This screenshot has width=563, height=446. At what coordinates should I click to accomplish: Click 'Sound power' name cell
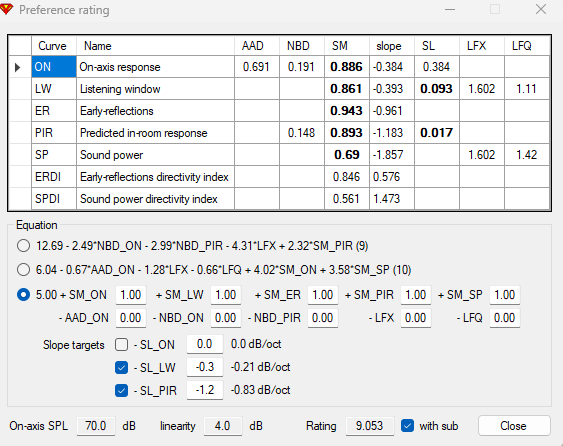[155, 155]
